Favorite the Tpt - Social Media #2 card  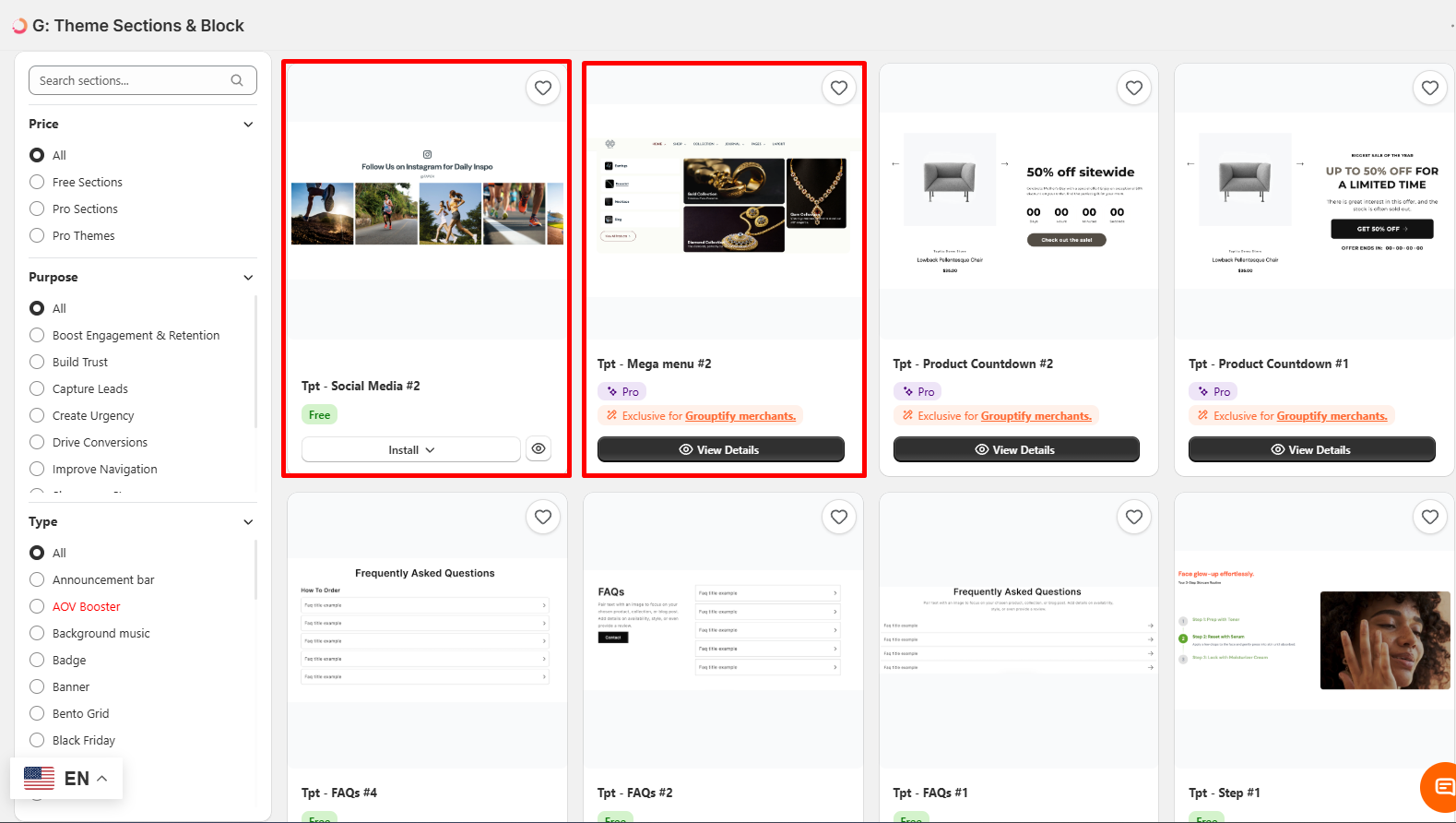point(543,88)
